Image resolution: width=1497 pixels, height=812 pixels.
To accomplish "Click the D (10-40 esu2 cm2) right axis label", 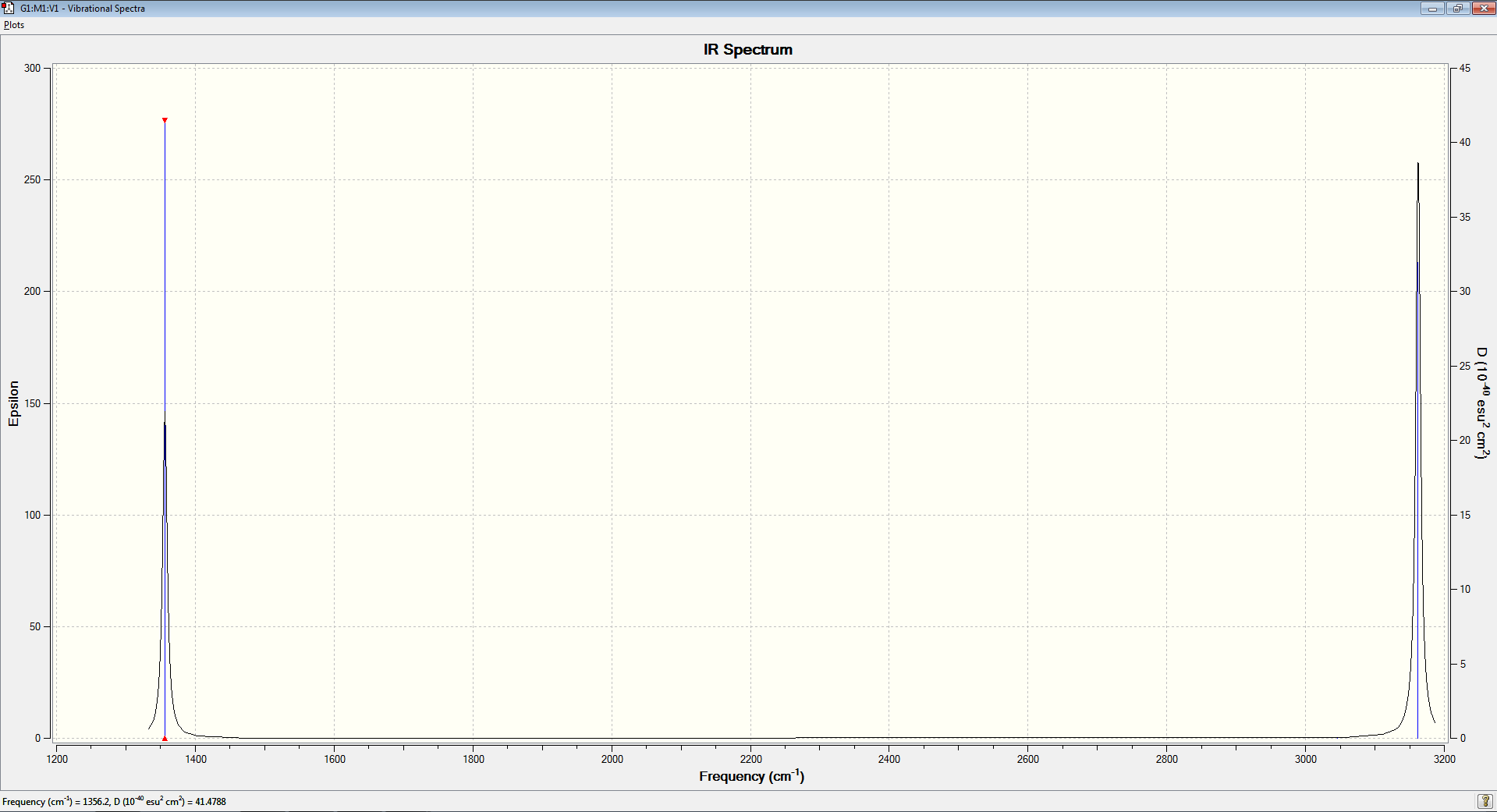I will click(x=1482, y=403).
